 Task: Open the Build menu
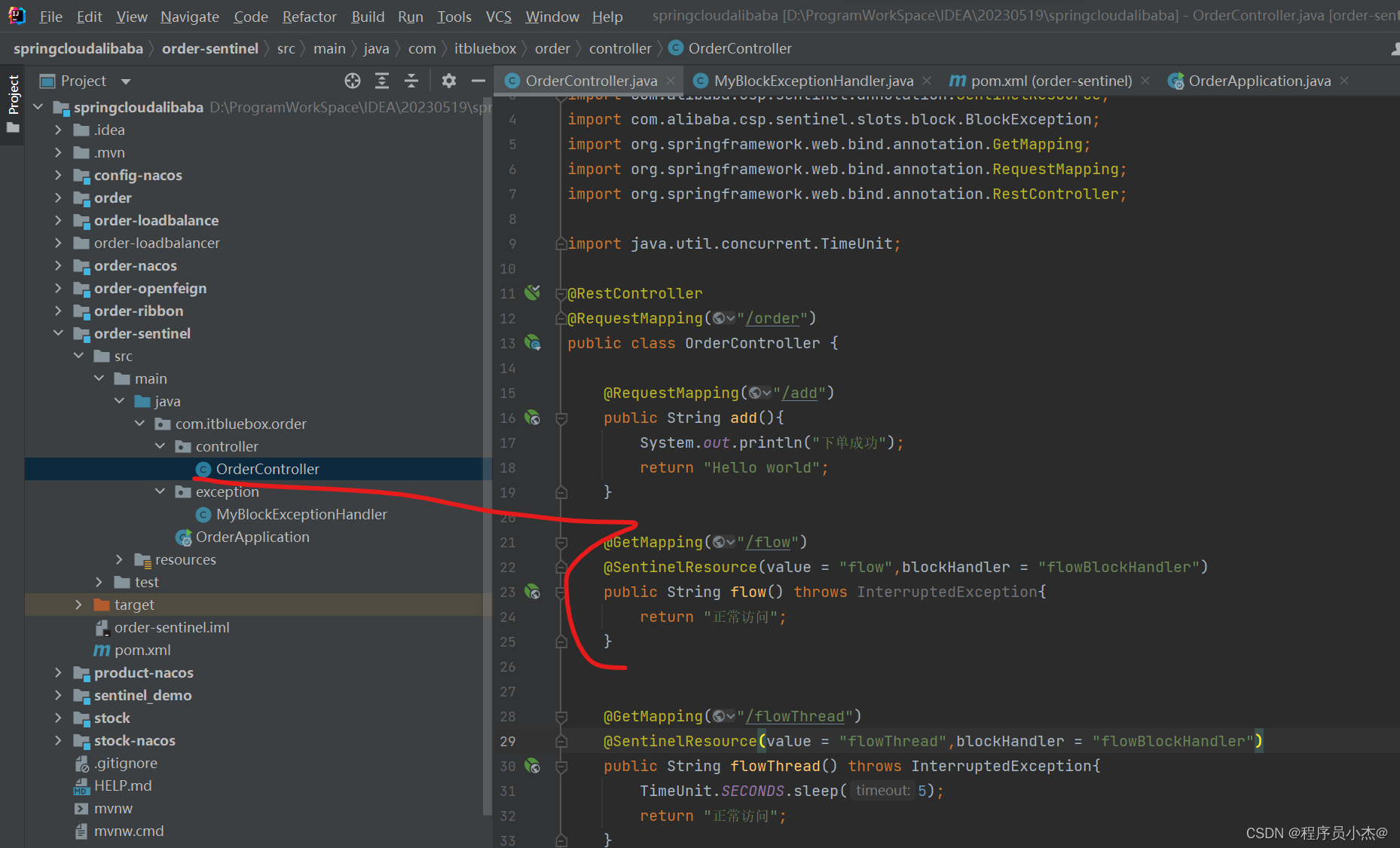pyautogui.click(x=368, y=16)
